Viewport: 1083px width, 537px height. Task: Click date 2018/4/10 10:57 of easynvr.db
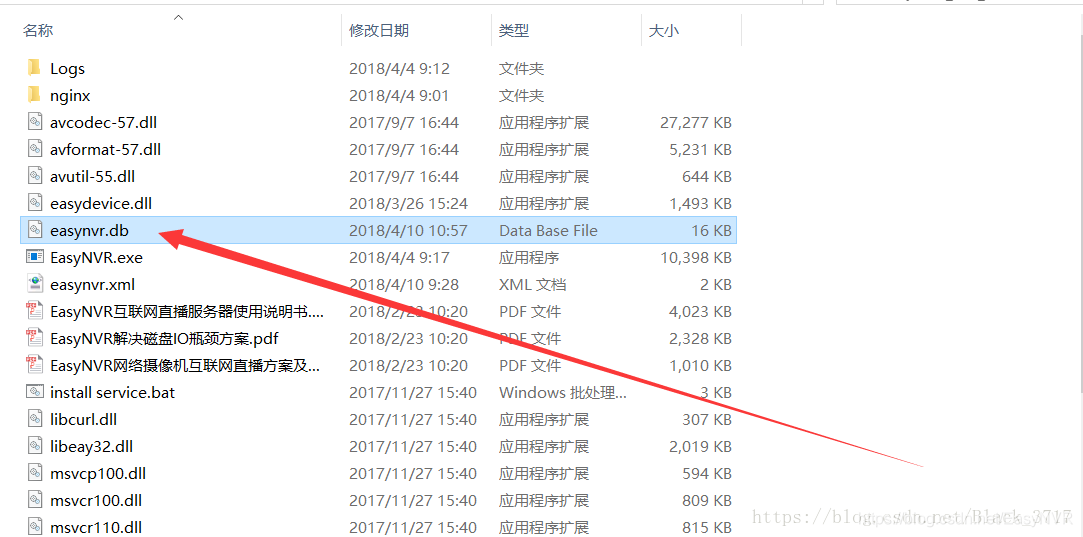408,230
